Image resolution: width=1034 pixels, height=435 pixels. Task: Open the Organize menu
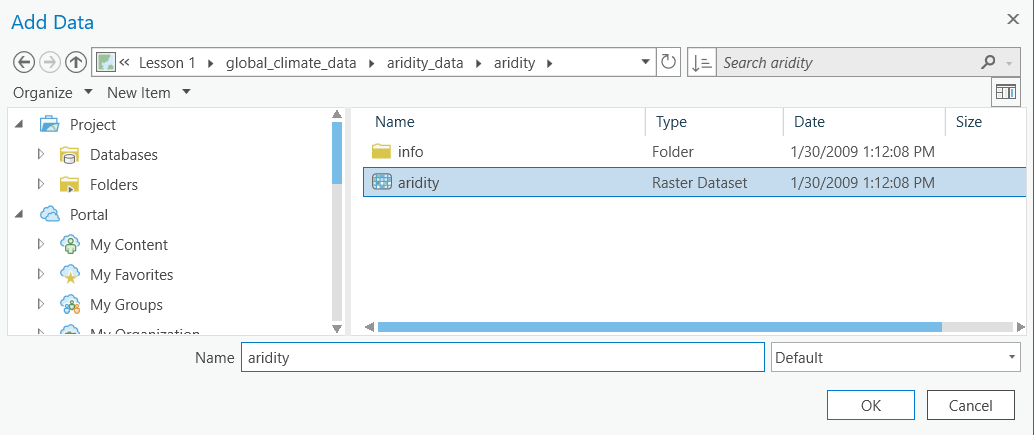click(x=52, y=93)
